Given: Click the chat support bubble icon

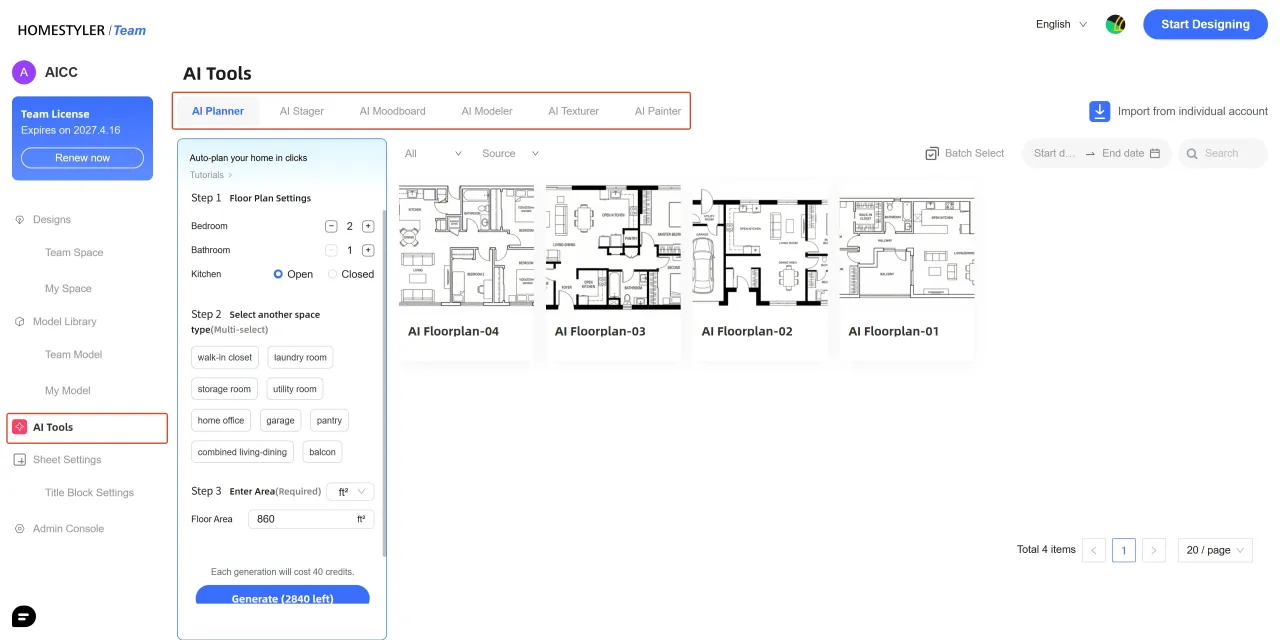Looking at the screenshot, I should (x=23, y=616).
